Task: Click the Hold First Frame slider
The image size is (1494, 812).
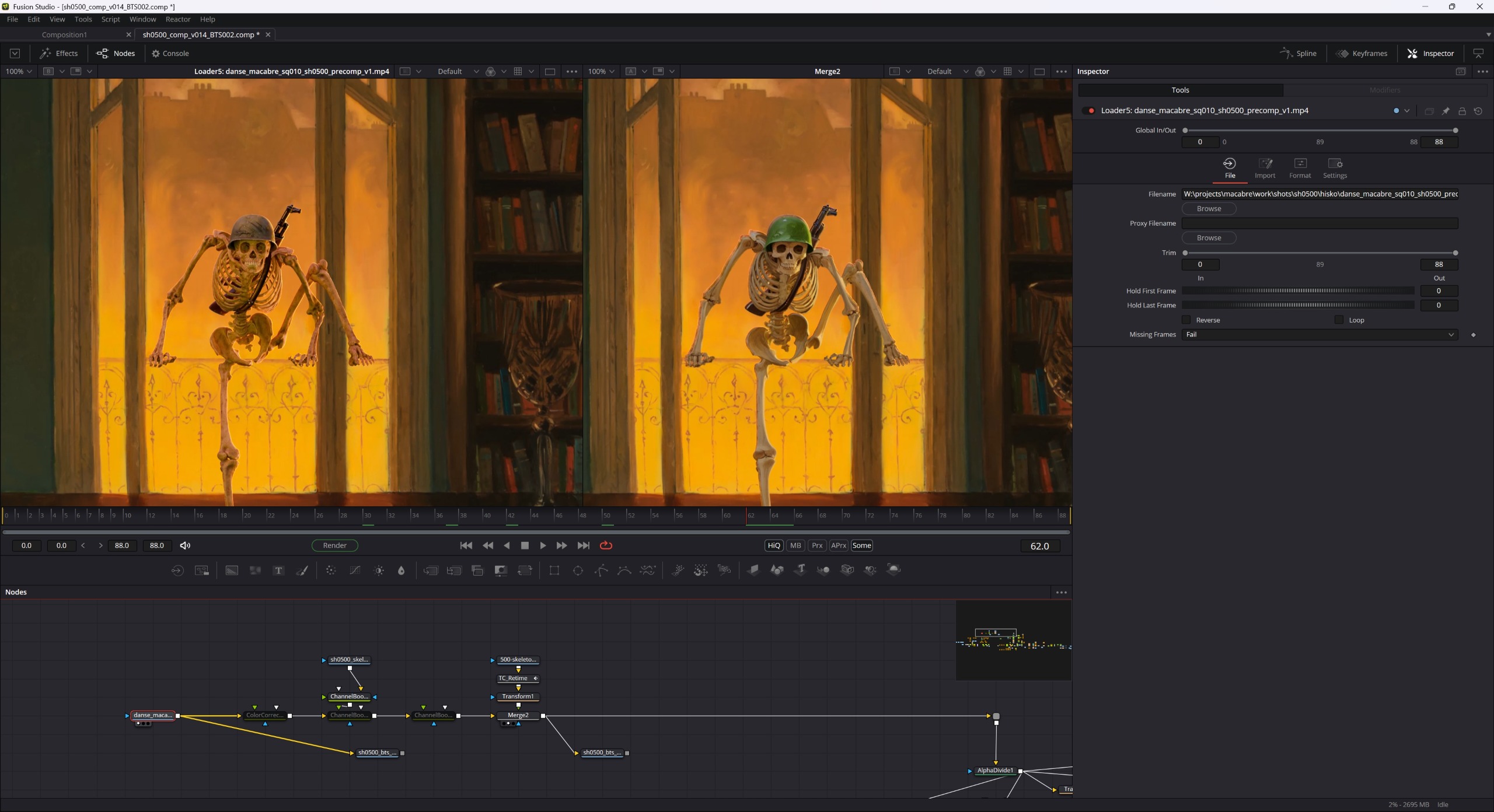Action: click(1298, 290)
